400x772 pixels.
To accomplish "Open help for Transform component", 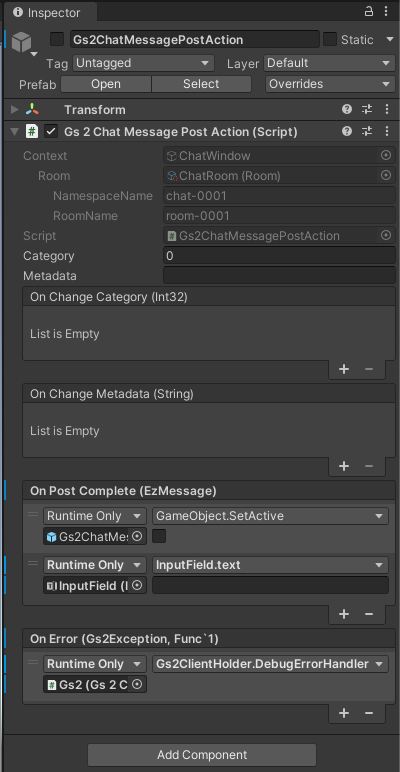I will 347,109.
